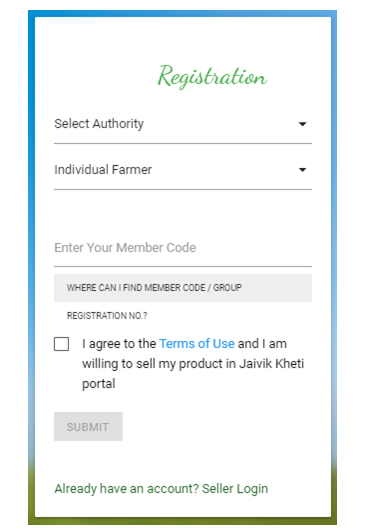Click the word 'portal' in agreement text

(x=99, y=384)
